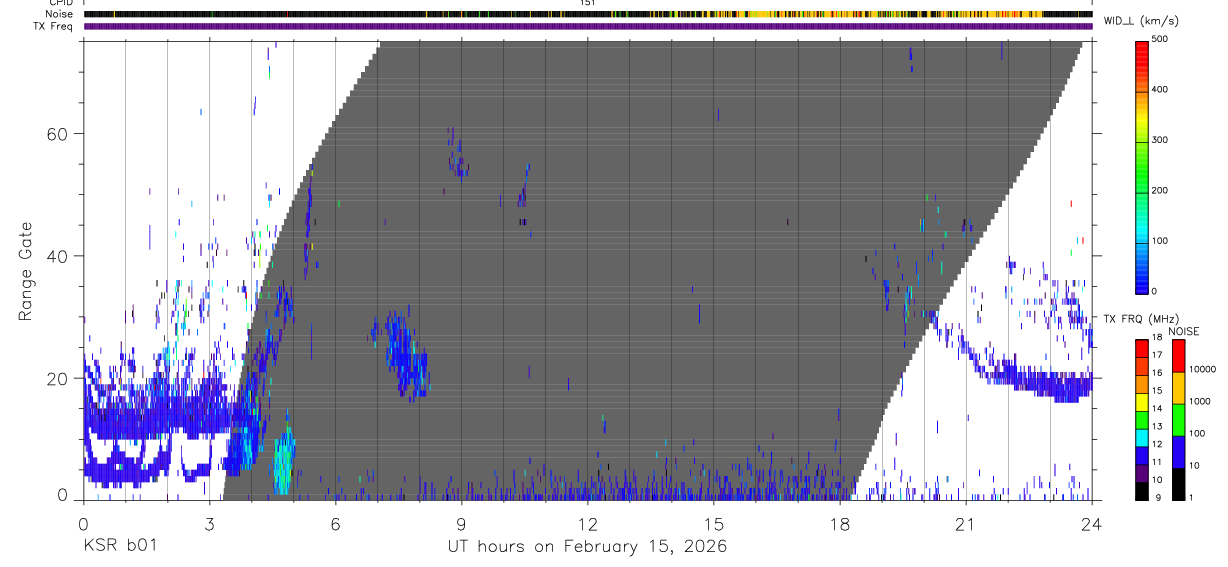Click the 'TX Freq' row label
The image size is (1228, 567).
(54, 26)
